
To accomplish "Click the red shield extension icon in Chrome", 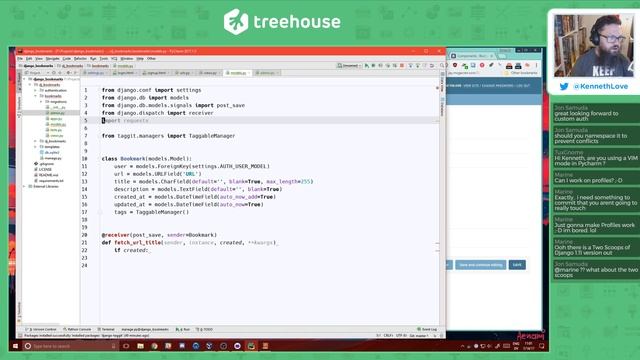I will click(x=455, y=65).
